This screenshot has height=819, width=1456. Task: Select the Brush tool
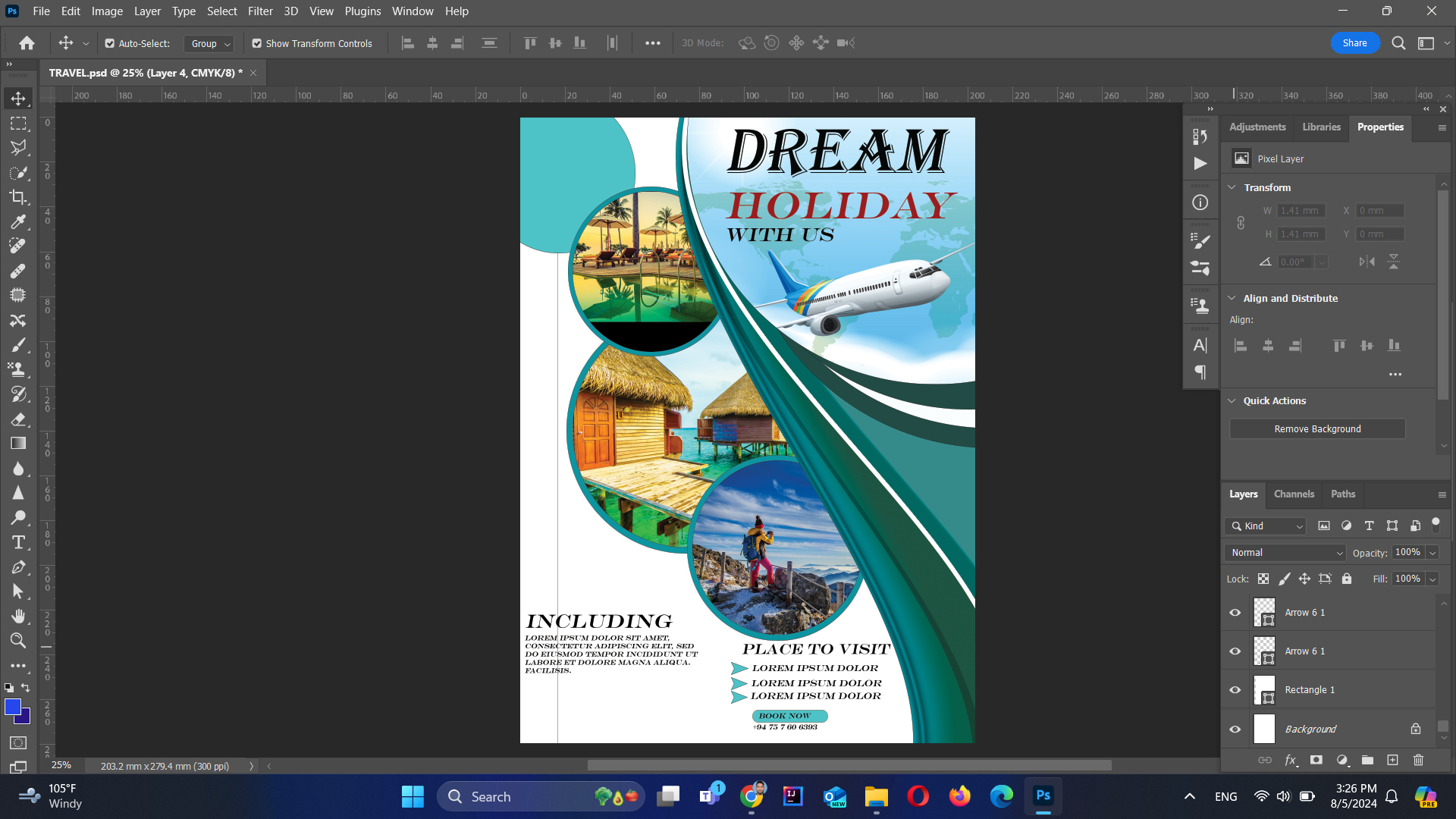[18, 345]
